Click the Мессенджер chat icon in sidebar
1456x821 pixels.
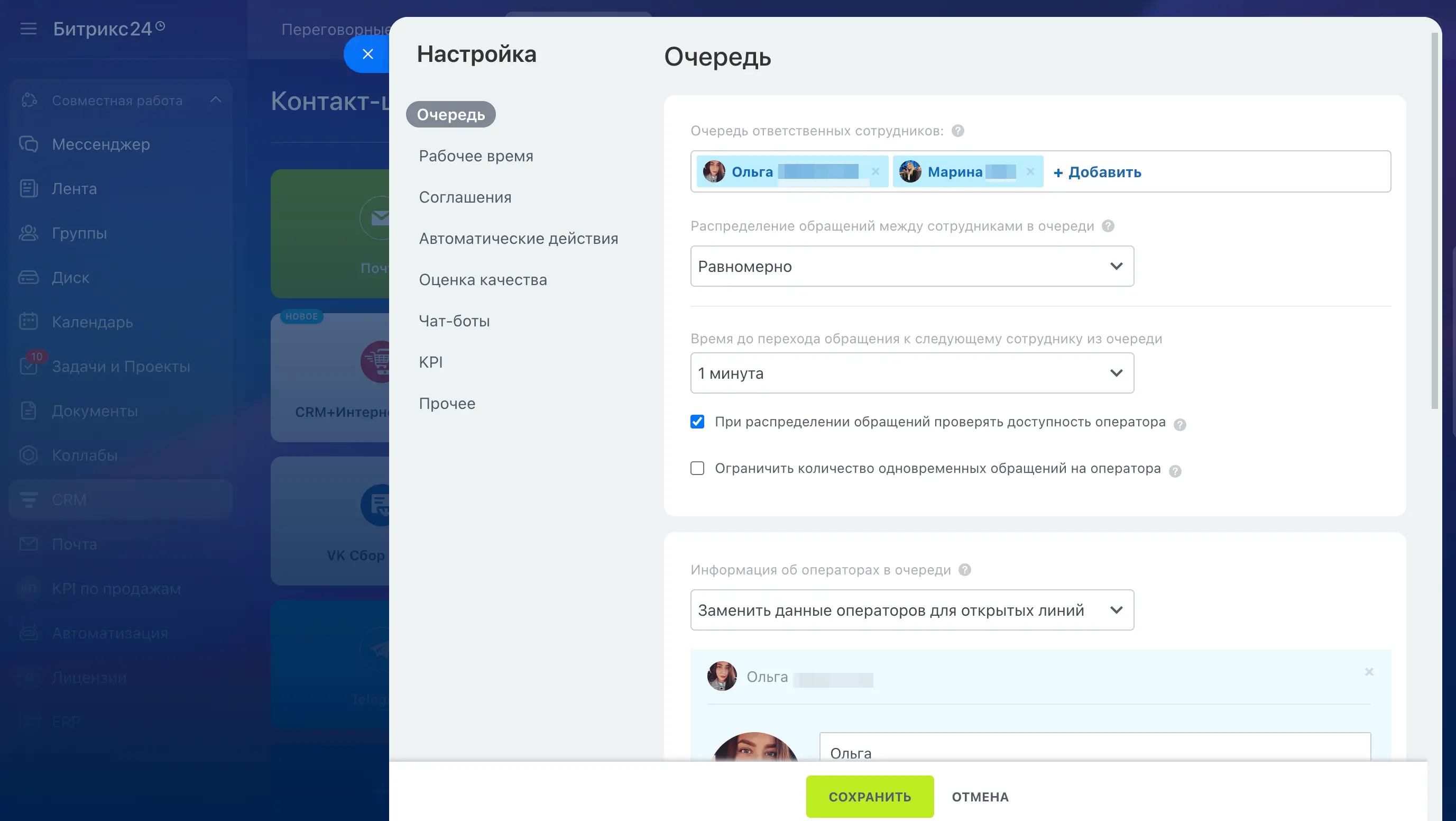28,144
